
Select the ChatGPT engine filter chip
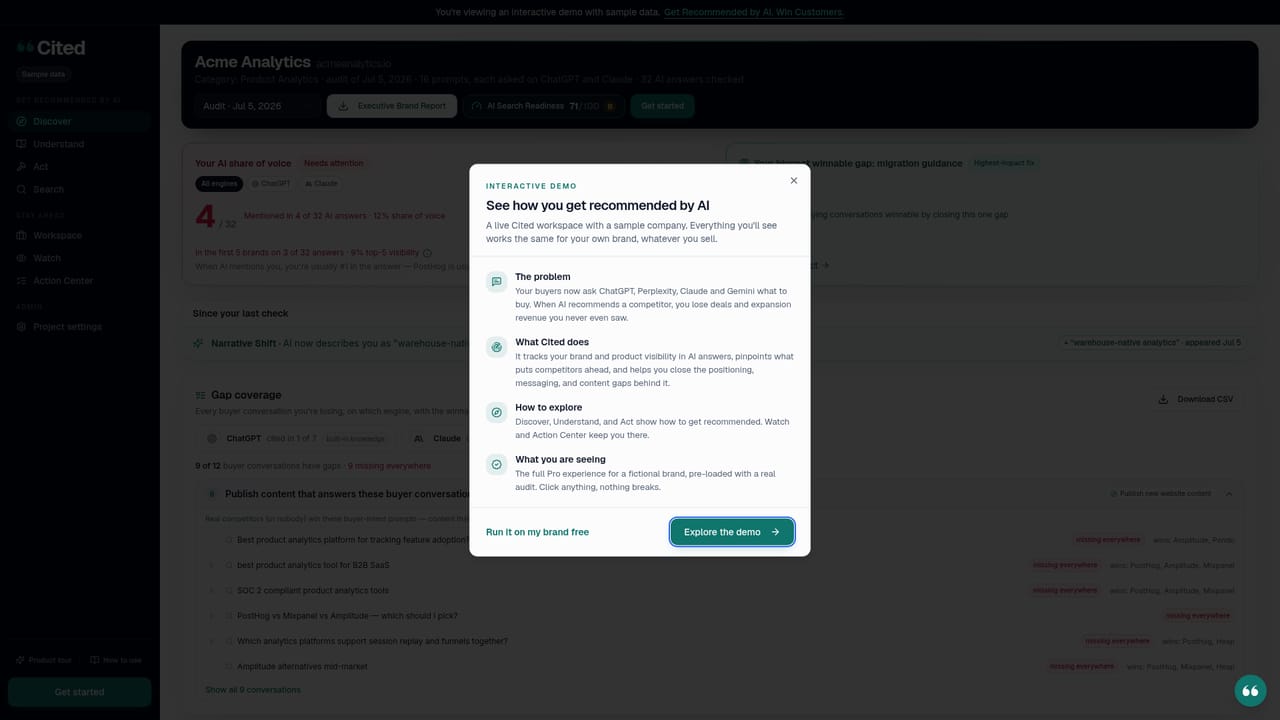(270, 184)
